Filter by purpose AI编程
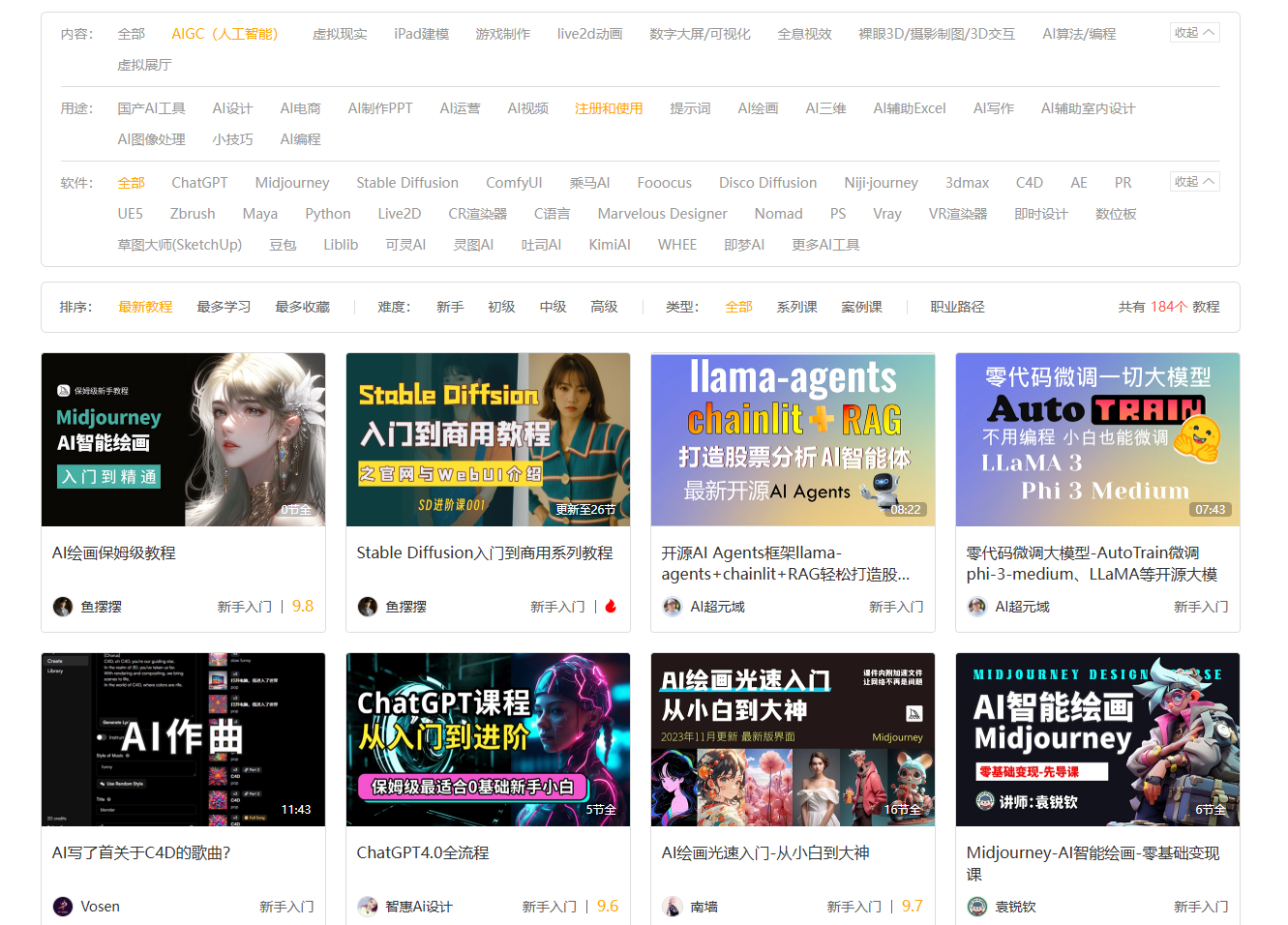The image size is (1288, 925). (300, 139)
